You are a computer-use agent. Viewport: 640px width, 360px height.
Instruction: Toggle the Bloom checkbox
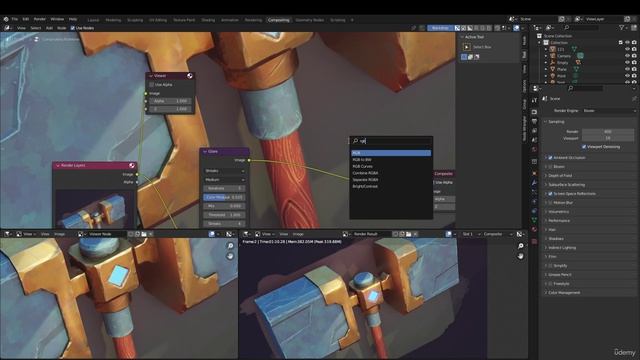pyautogui.click(x=550, y=167)
